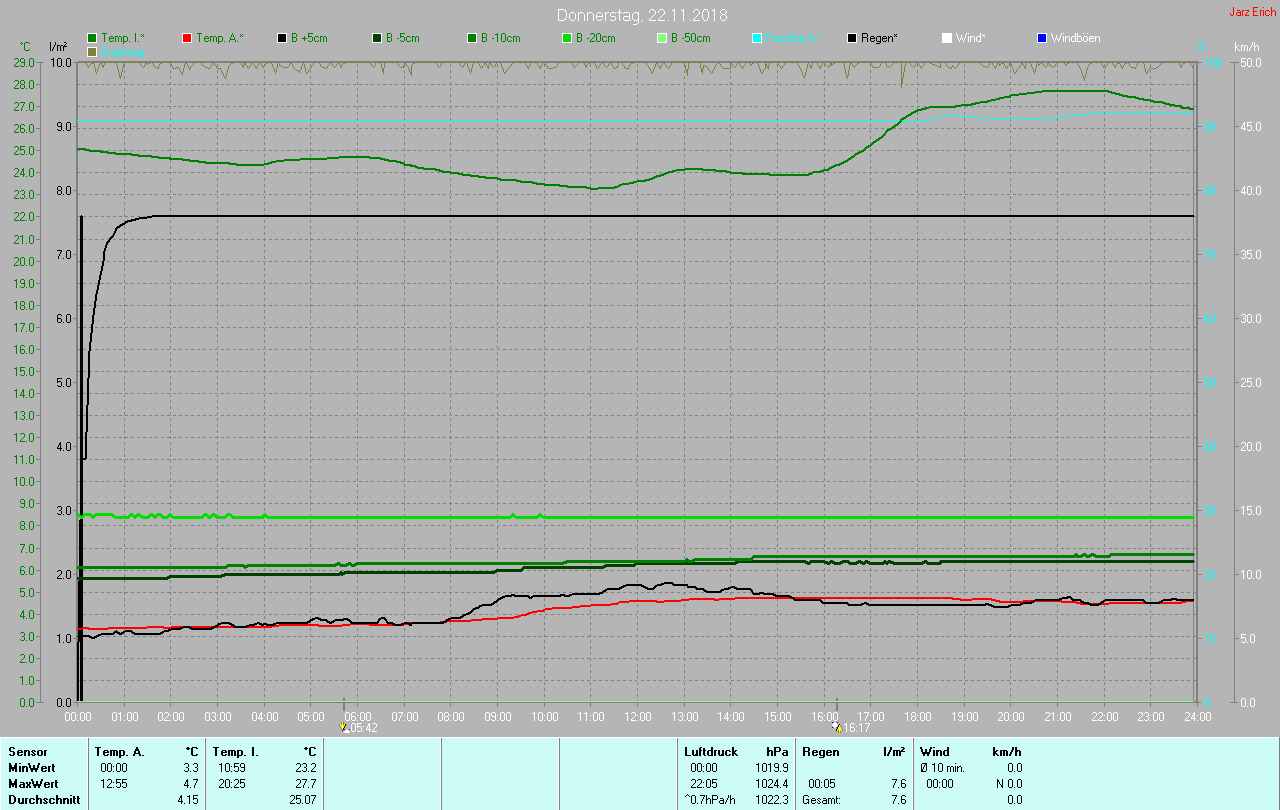Click the rain time '00:05'
The width and height of the screenshot is (1280, 810).
pos(822,784)
